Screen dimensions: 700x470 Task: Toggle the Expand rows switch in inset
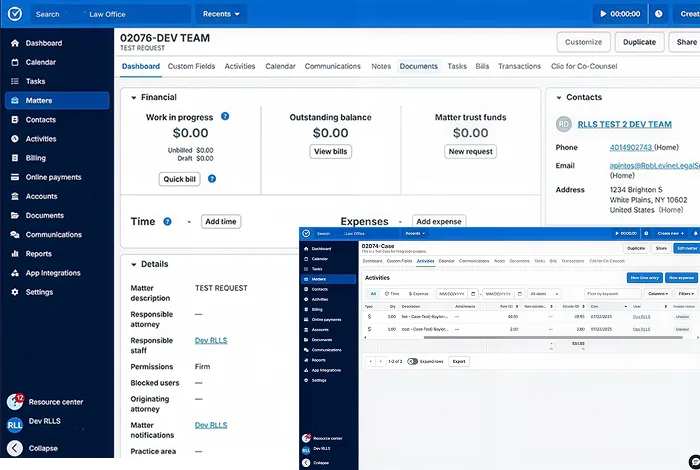pyautogui.click(x=412, y=362)
